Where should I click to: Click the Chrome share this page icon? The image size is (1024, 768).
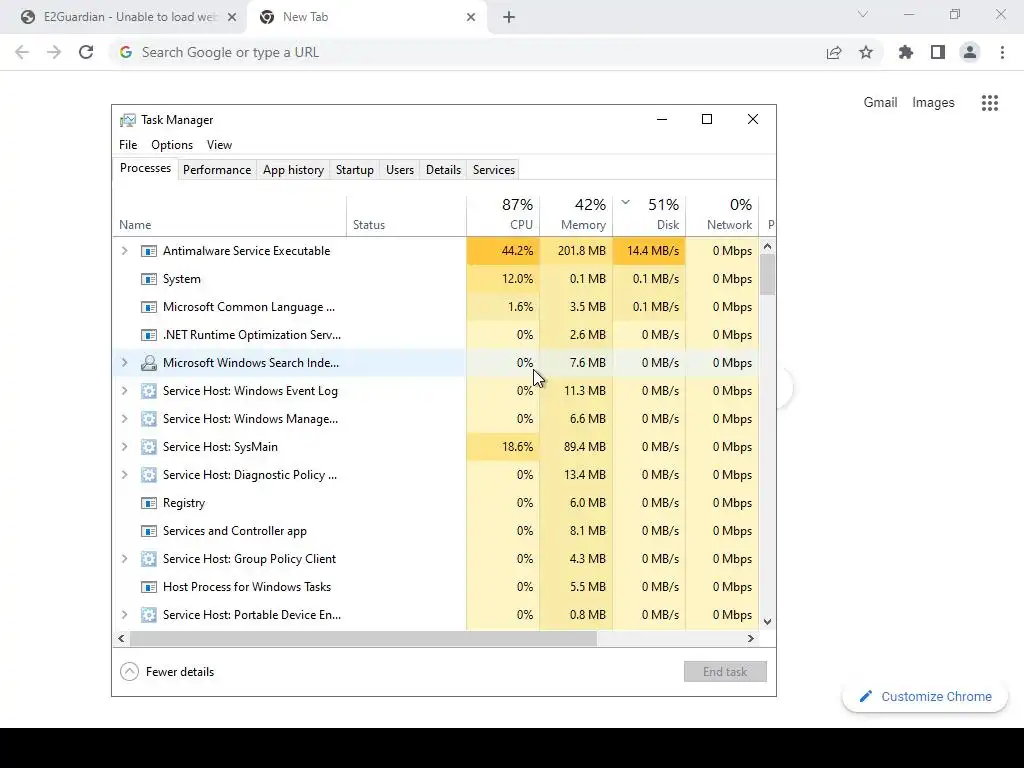(834, 52)
